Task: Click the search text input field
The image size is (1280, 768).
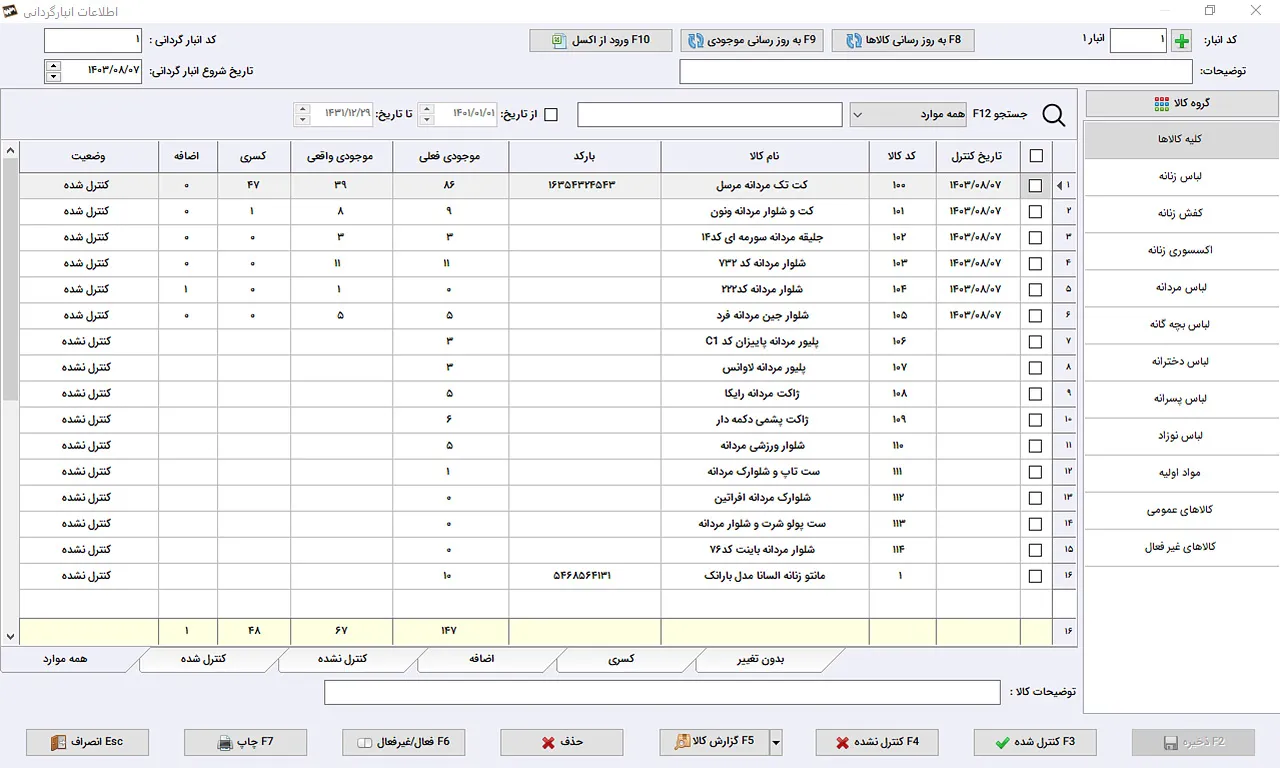Action: 710,115
